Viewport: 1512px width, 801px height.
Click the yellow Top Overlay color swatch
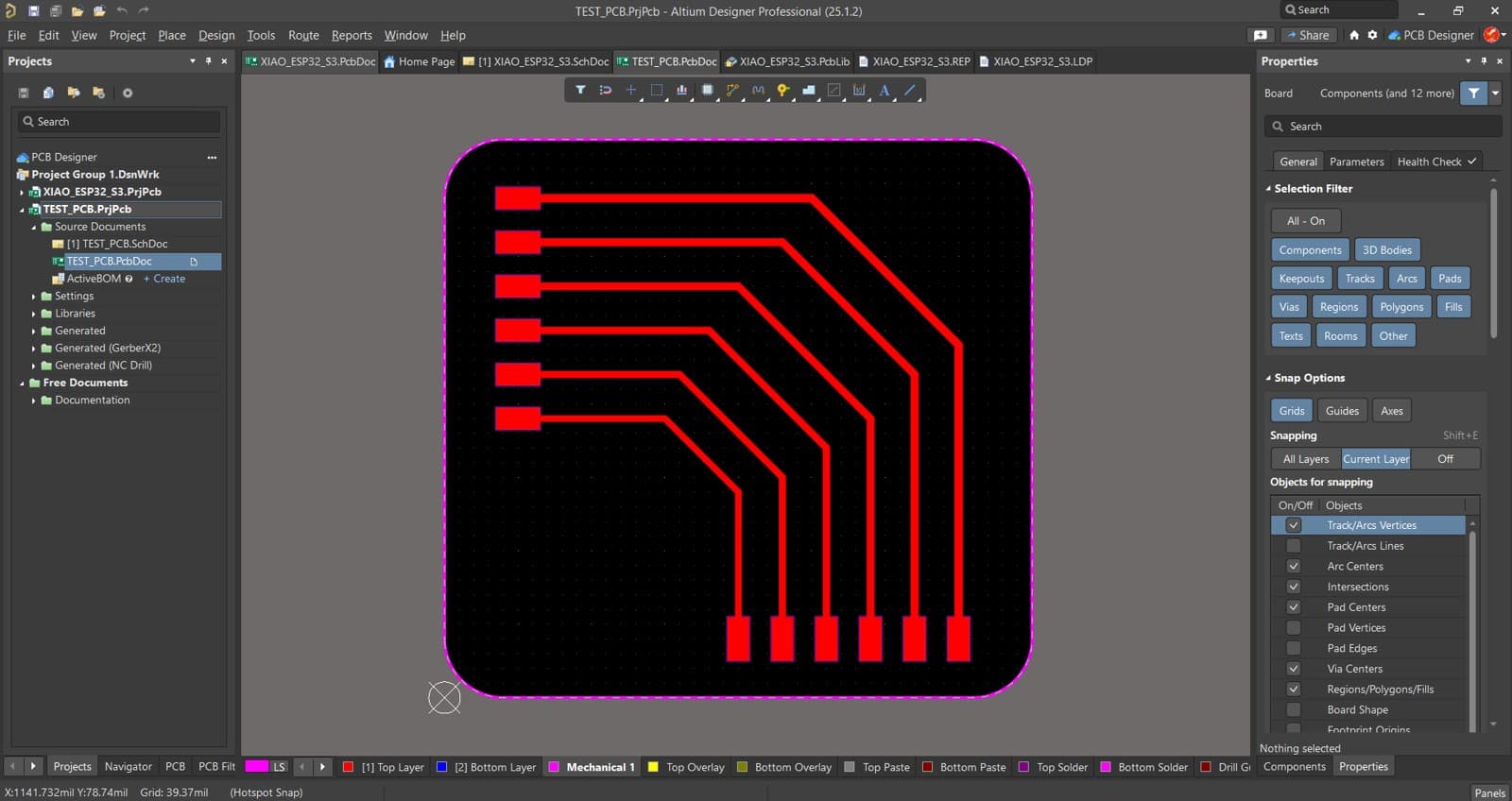coord(653,767)
